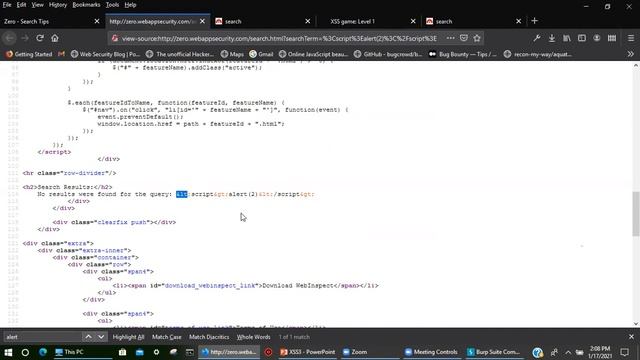Click the vertical scrollbar thumb
This screenshot has height=360, width=640.
(x=636, y=213)
